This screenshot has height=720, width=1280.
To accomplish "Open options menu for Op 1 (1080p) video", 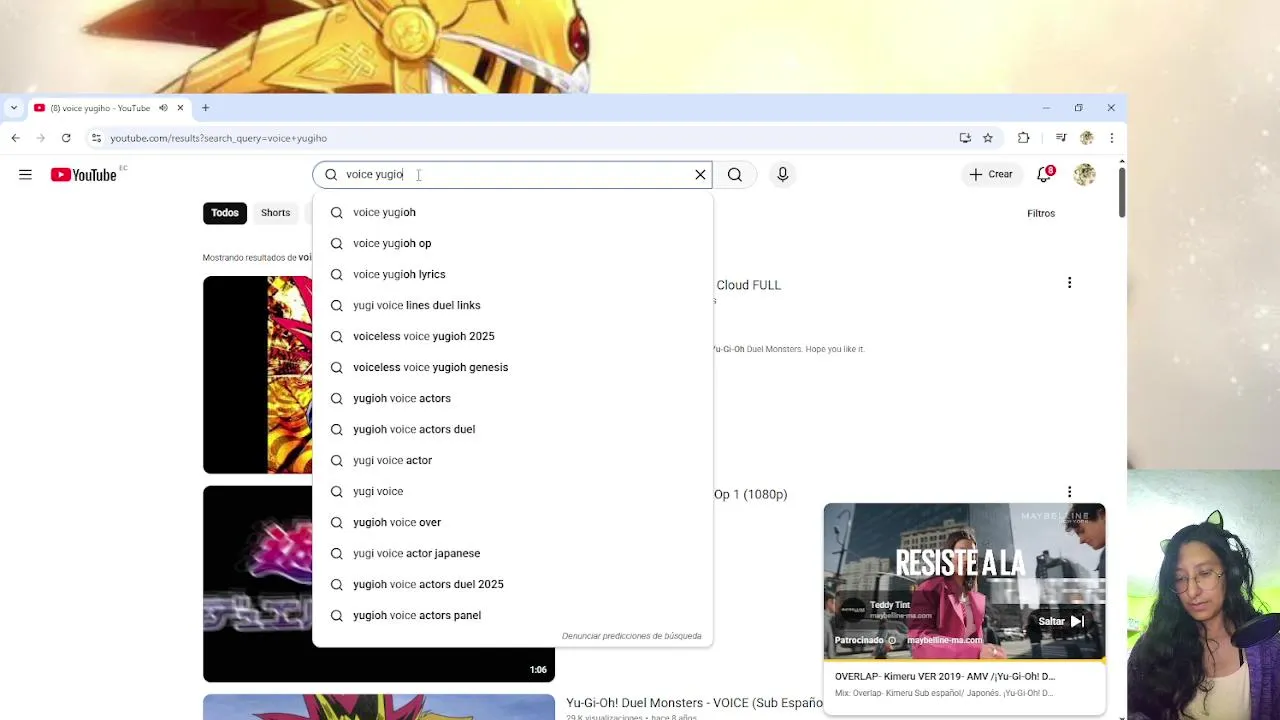I will point(1069,492).
